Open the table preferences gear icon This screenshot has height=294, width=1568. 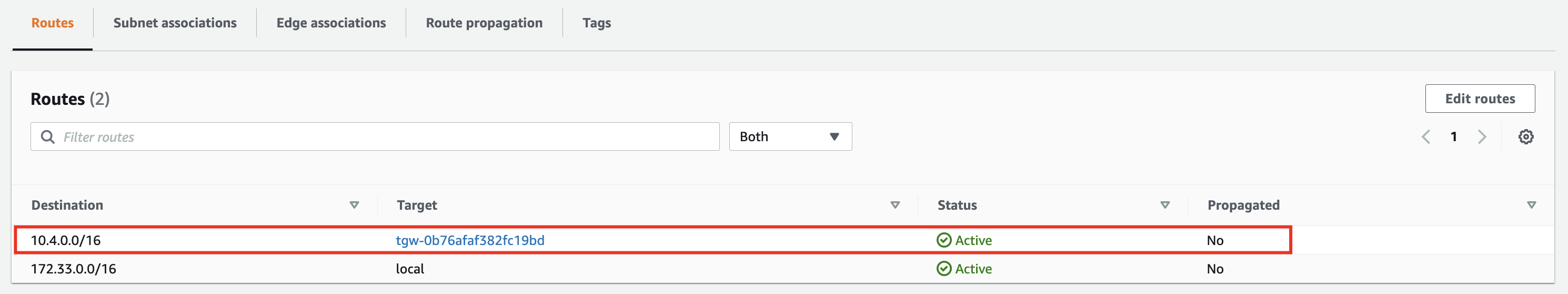pyautogui.click(x=1525, y=136)
